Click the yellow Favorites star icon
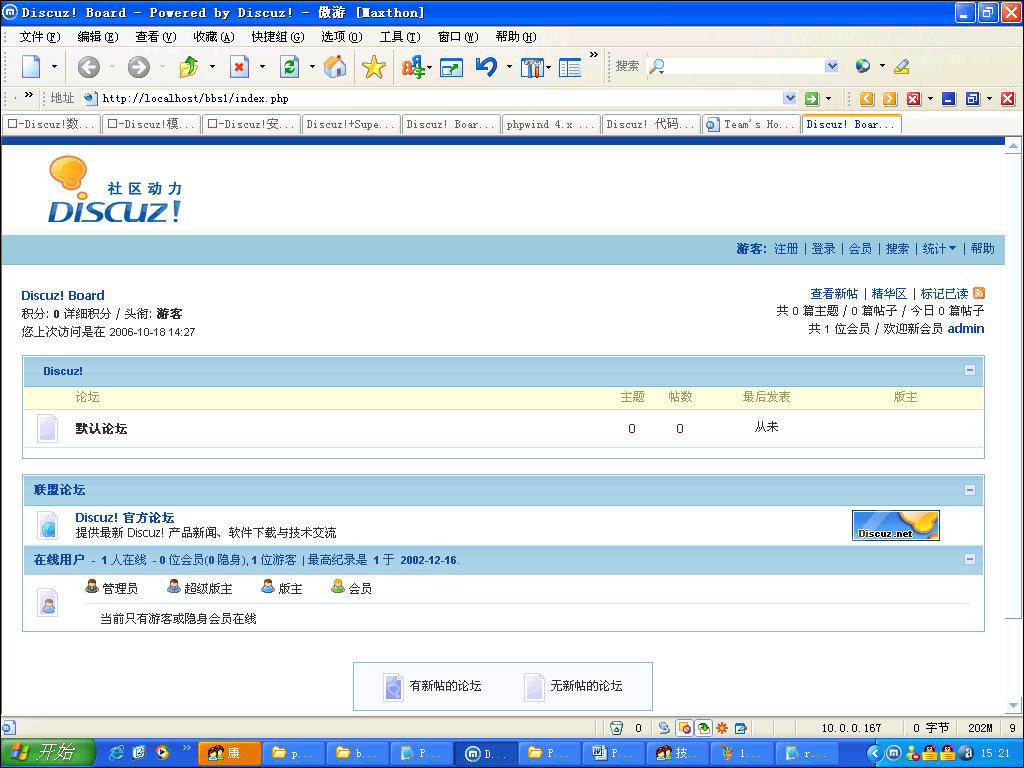 pos(374,67)
